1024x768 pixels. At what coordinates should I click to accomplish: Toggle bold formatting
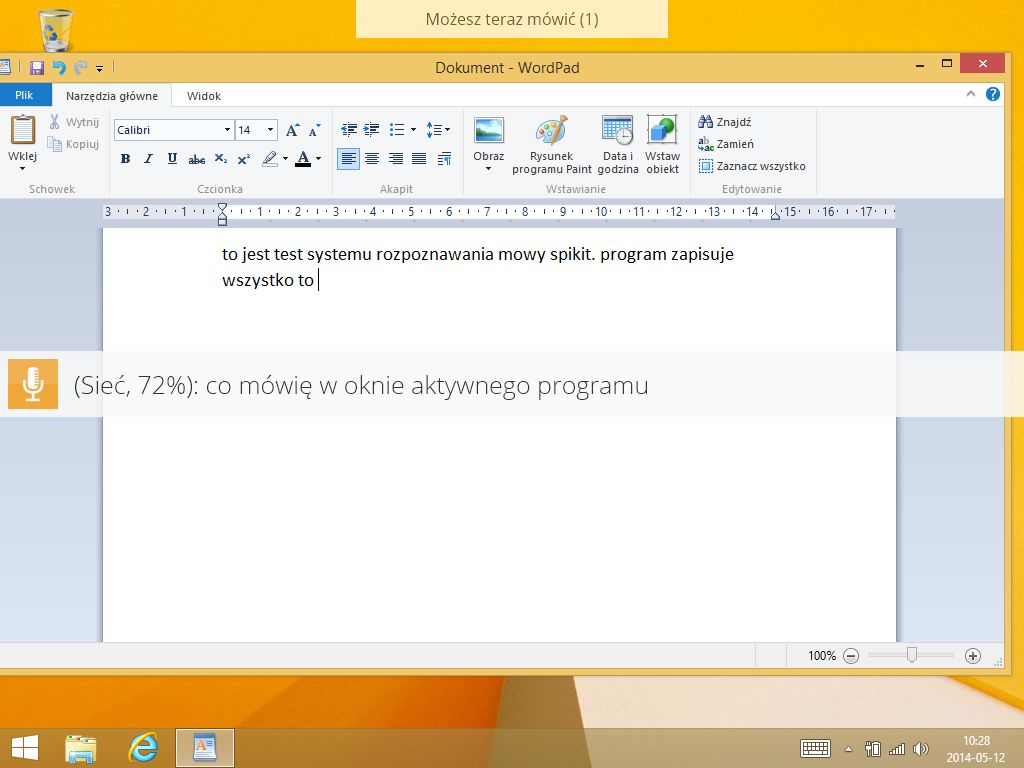[x=125, y=159]
